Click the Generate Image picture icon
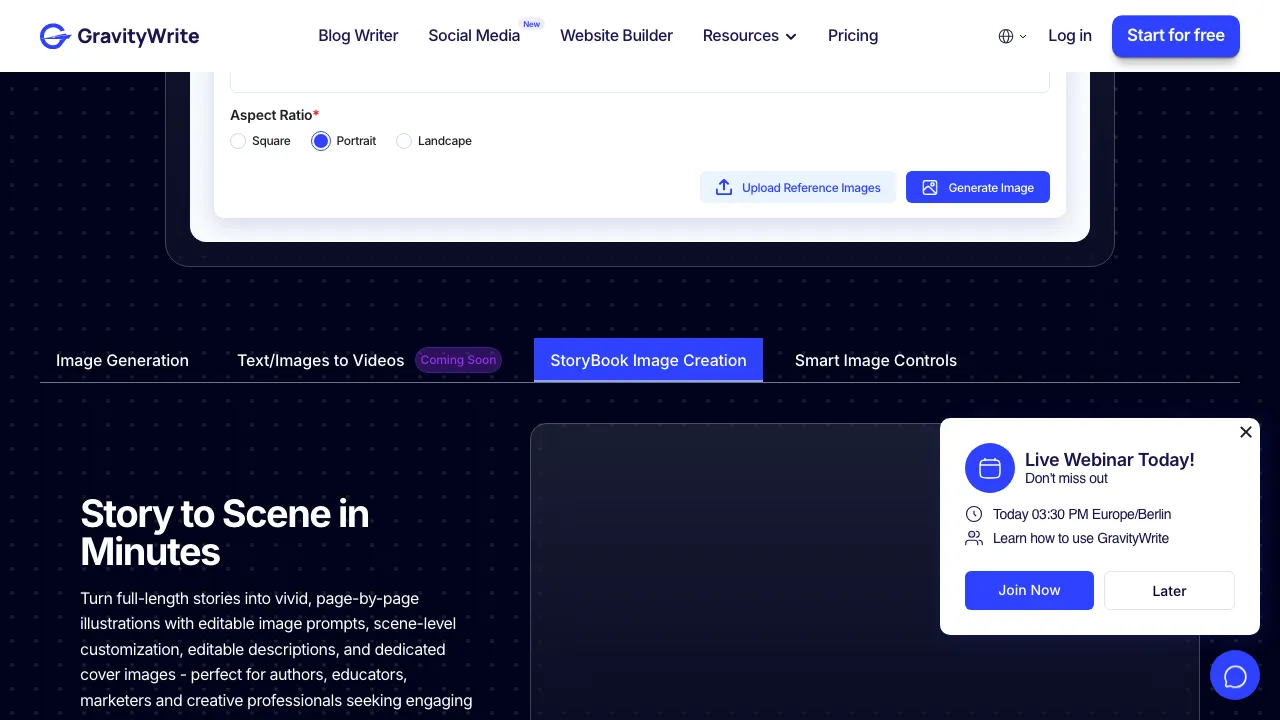Screen dimensions: 1280x720 pyautogui.click(x=930, y=187)
